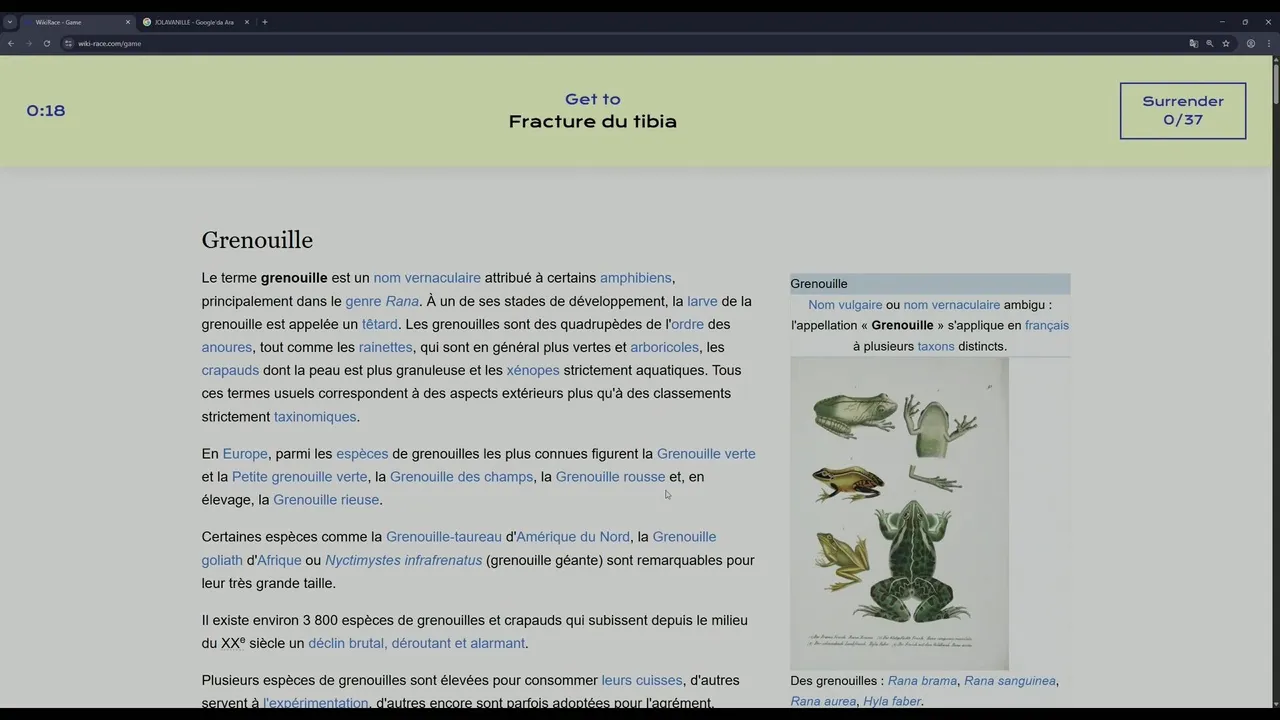This screenshot has height=720, width=1280.
Task: Expand the tab search dropdown
Action: tap(10, 22)
